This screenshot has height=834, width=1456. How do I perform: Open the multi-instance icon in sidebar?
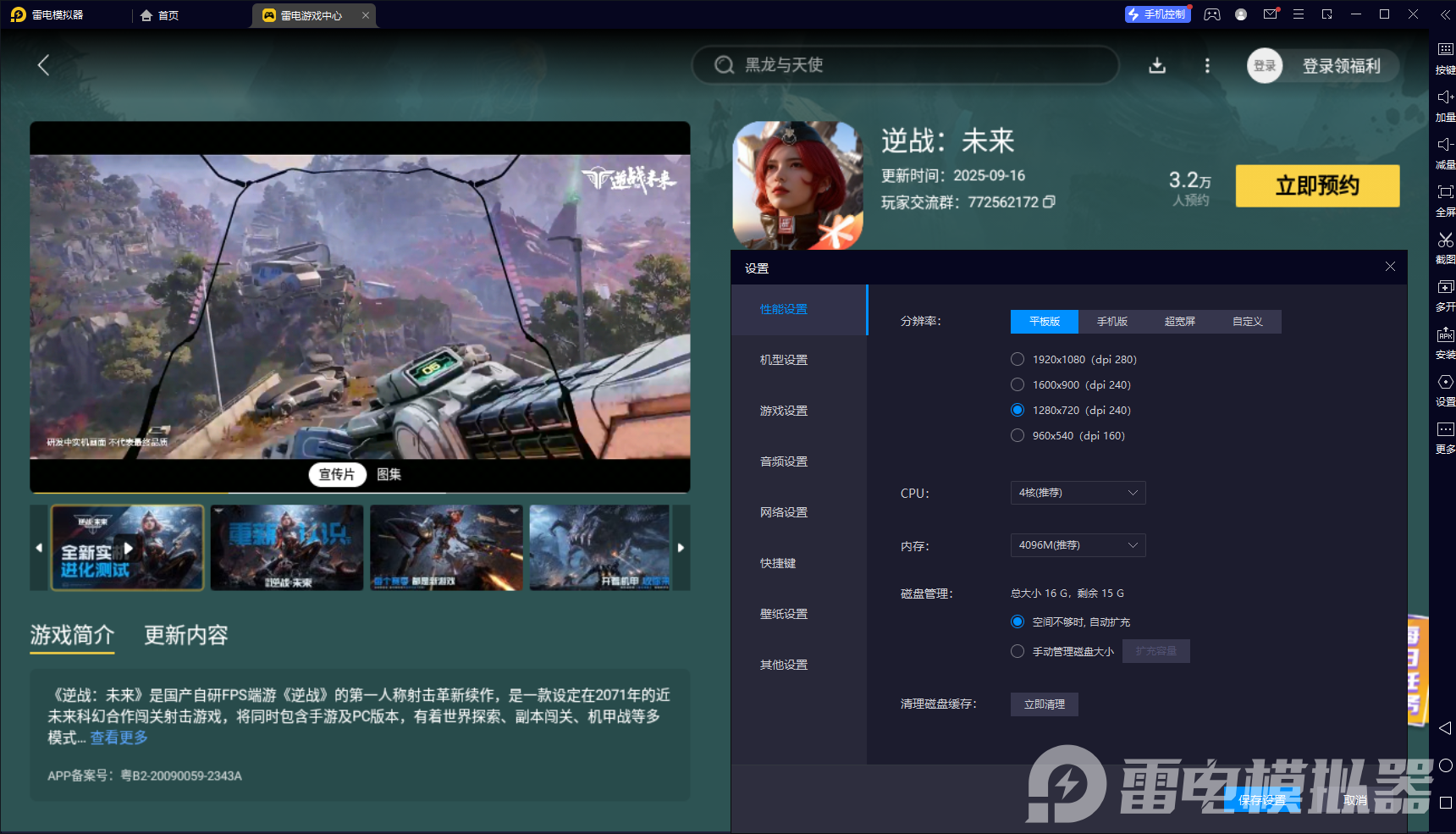coord(1445,288)
